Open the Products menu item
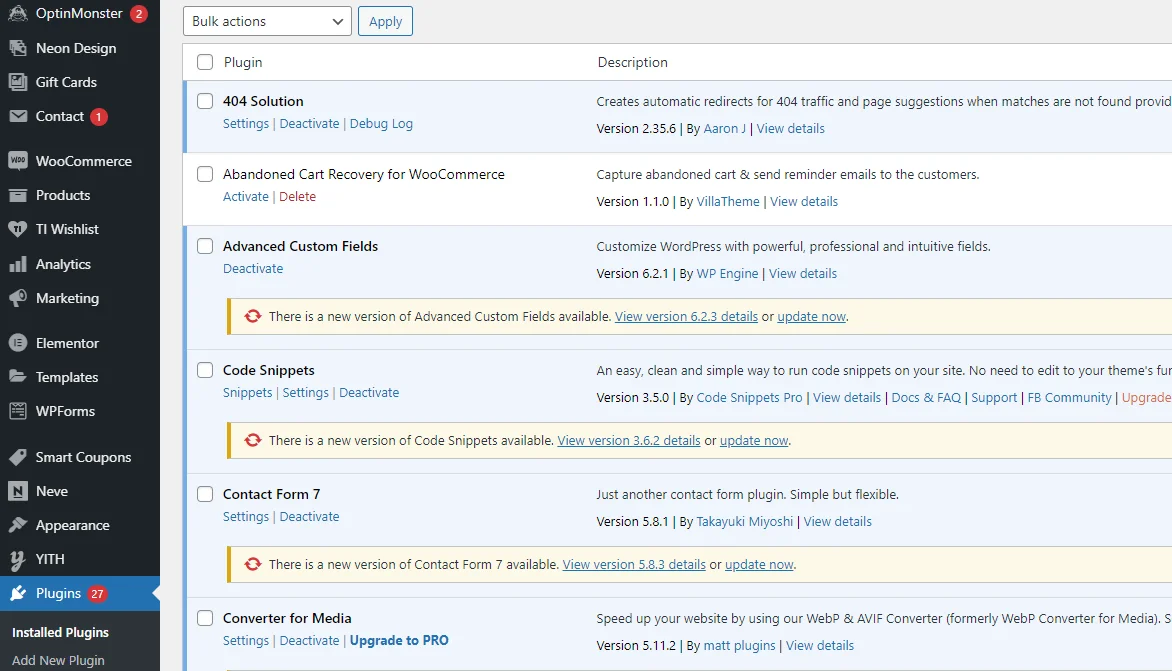The height and width of the screenshot is (671, 1172). [63, 195]
